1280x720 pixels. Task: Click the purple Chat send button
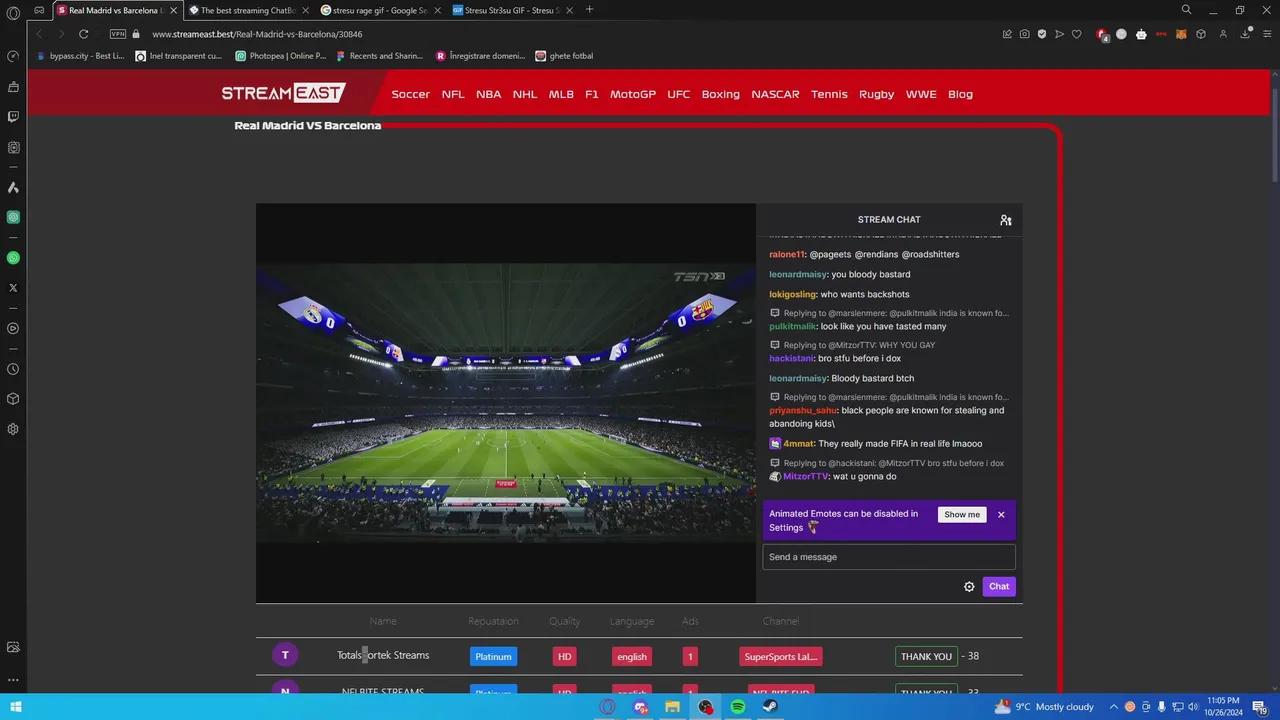[999, 587]
